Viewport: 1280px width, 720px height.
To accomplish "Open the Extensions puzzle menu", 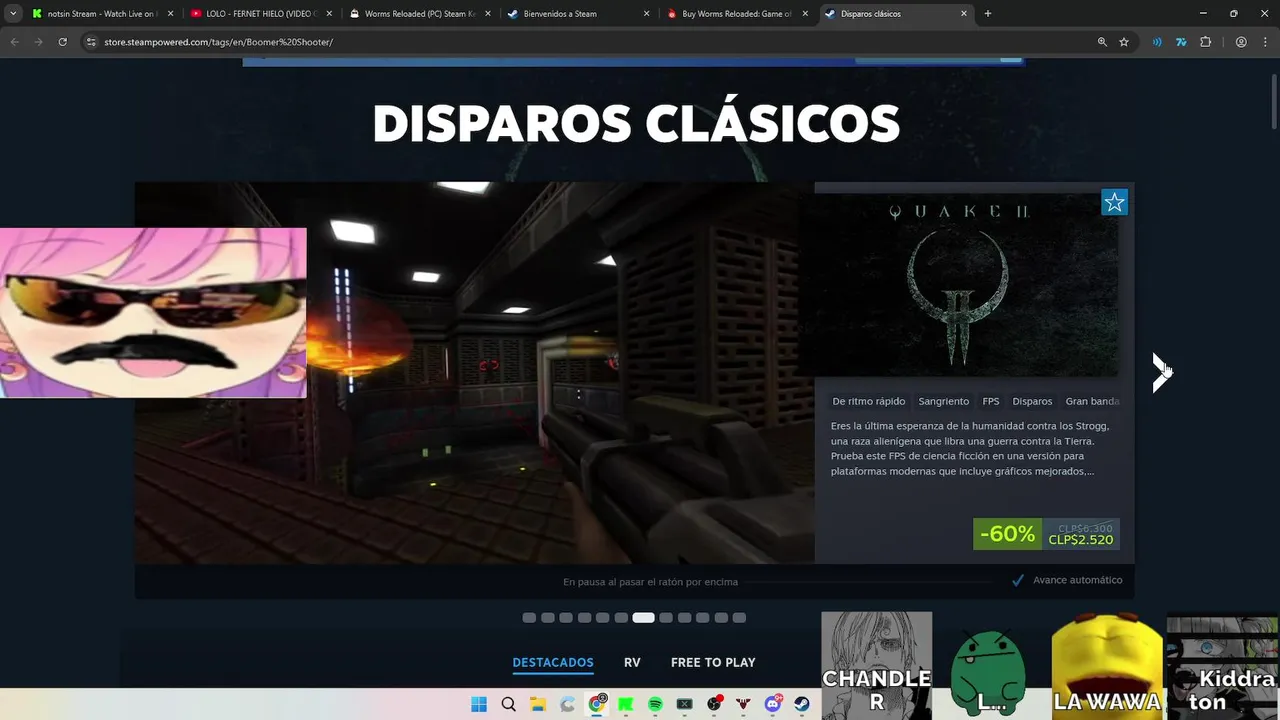I will (x=1205, y=42).
